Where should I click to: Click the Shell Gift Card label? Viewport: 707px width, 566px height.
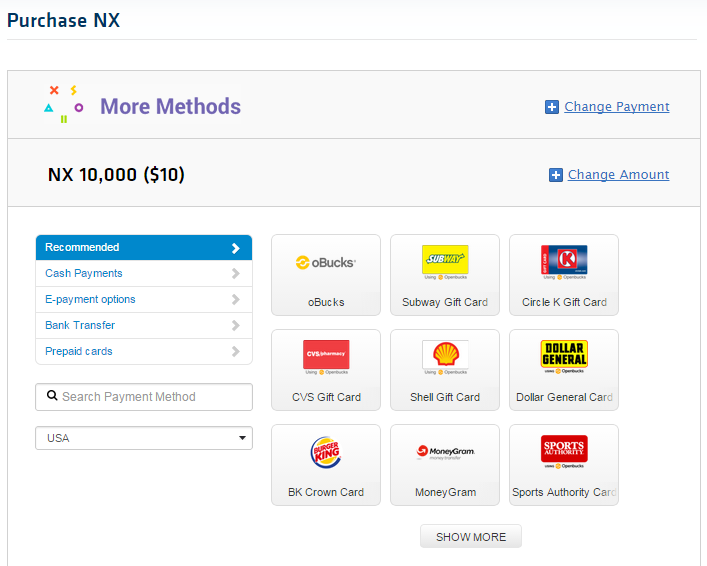pos(445,397)
